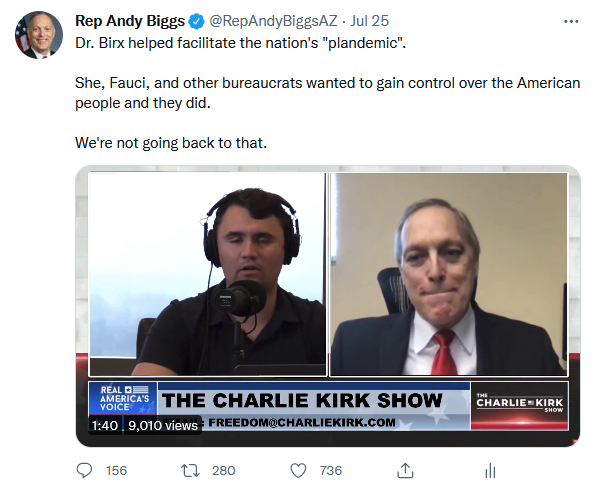Image resolution: width=594 pixels, height=489 pixels.
Task: Click the blue verified checkmark badge
Action: (x=196, y=21)
